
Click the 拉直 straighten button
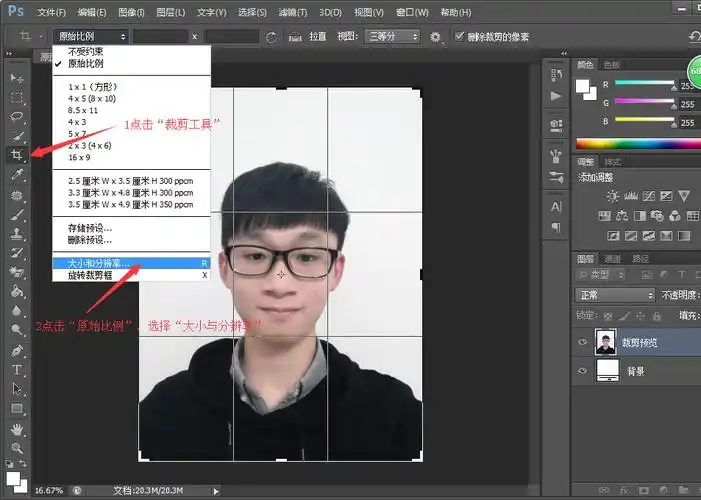click(x=317, y=37)
